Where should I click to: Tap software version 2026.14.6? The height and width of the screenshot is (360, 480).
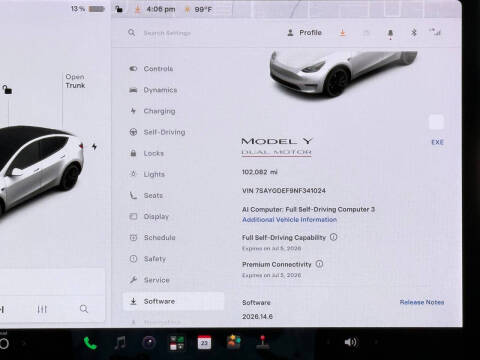tap(257, 316)
